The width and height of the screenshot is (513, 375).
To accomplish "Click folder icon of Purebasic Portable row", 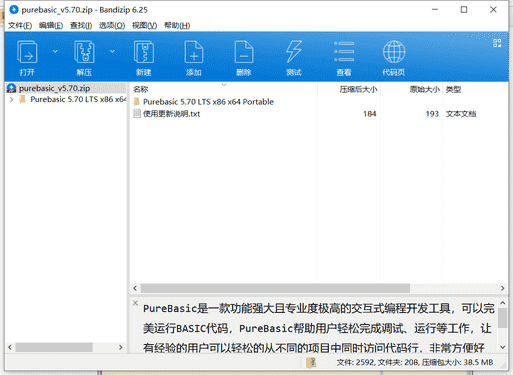I will click(x=137, y=101).
